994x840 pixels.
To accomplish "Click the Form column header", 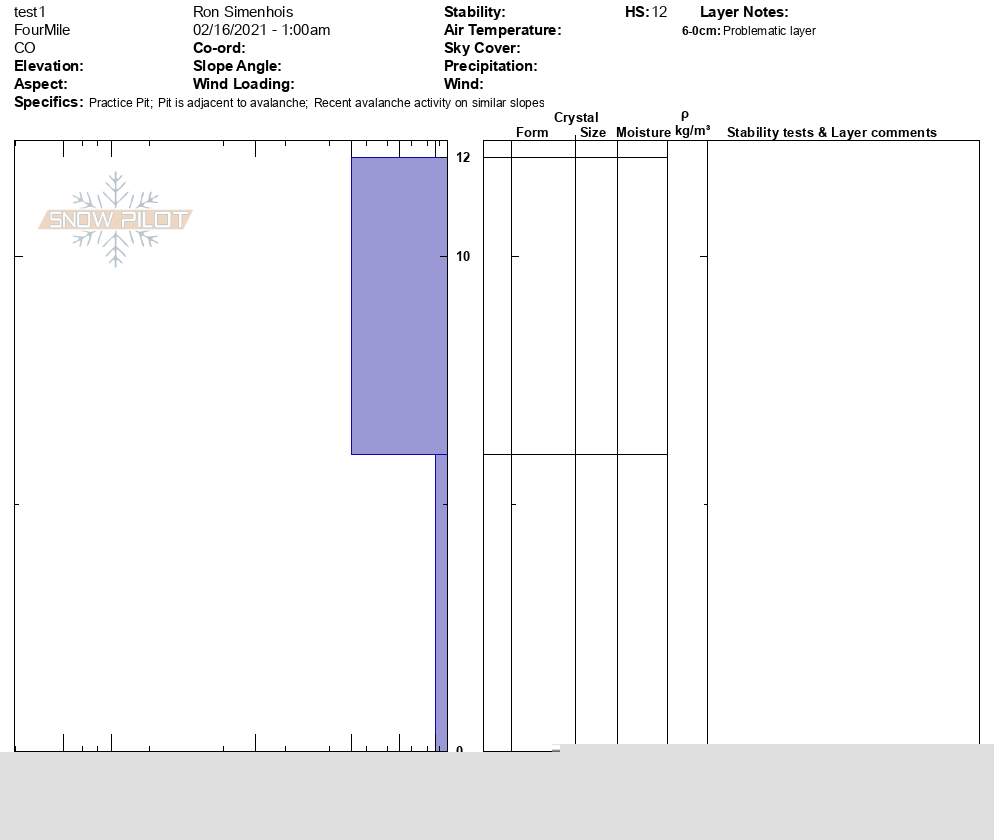I will coord(532,132).
